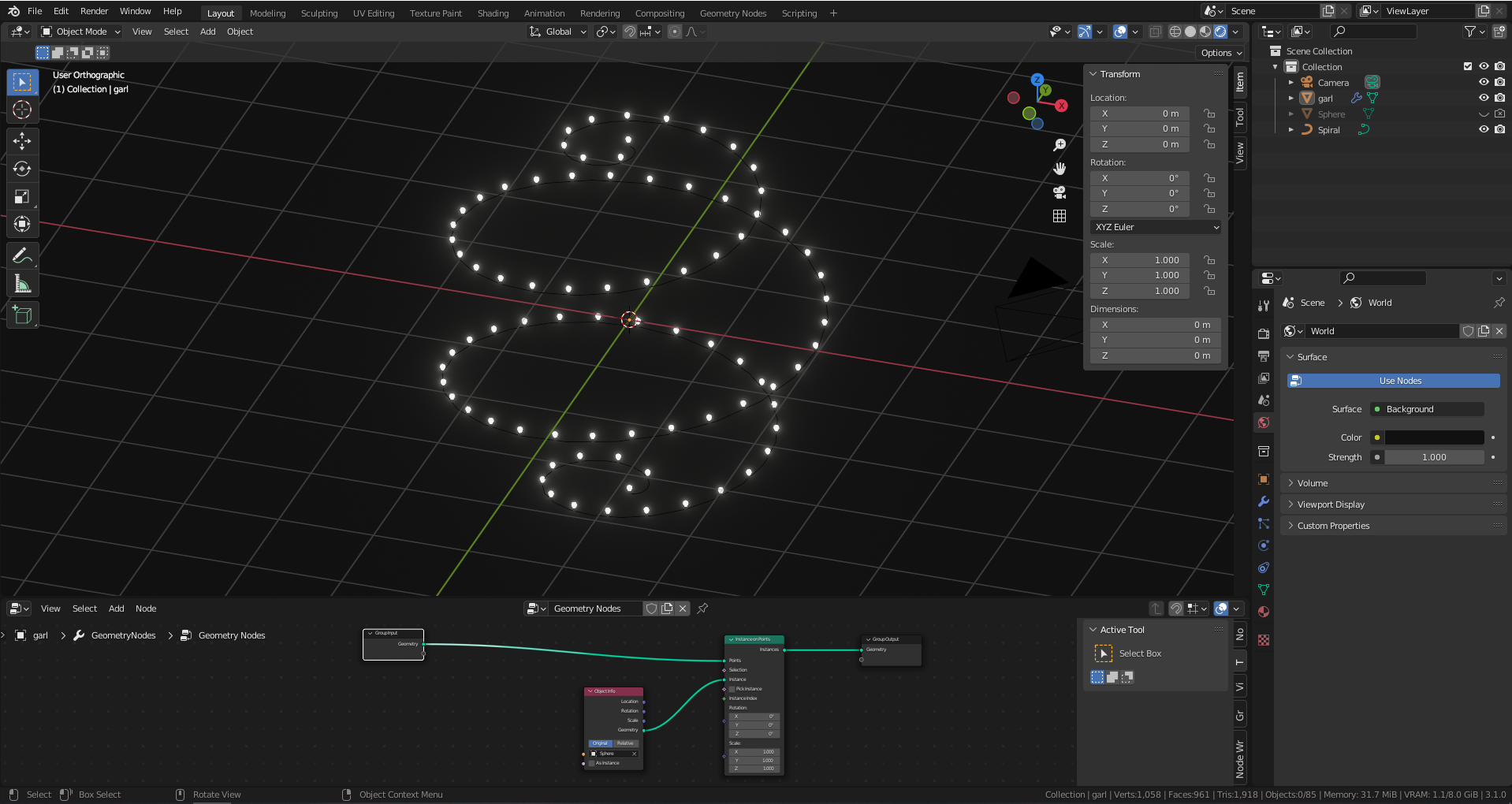The image size is (1512, 804).
Task: Choose the Annotate pencil tool
Action: tap(22, 255)
